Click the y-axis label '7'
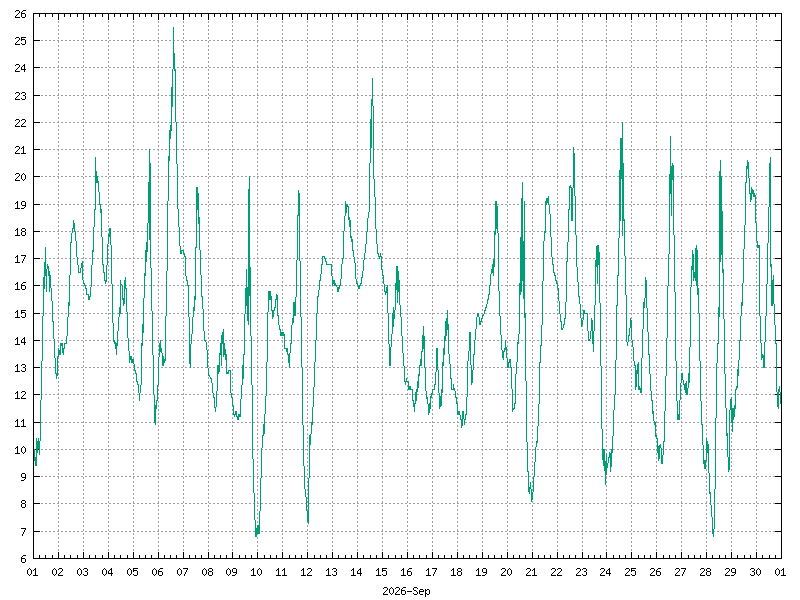This screenshot has width=800, height=600. (23, 532)
